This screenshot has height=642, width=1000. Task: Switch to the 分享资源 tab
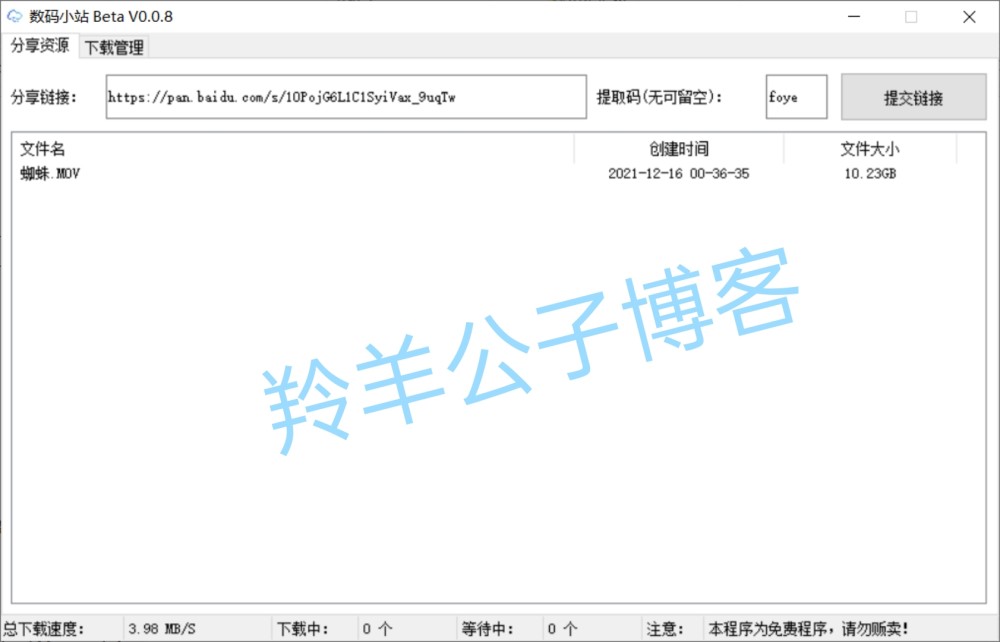(40, 45)
